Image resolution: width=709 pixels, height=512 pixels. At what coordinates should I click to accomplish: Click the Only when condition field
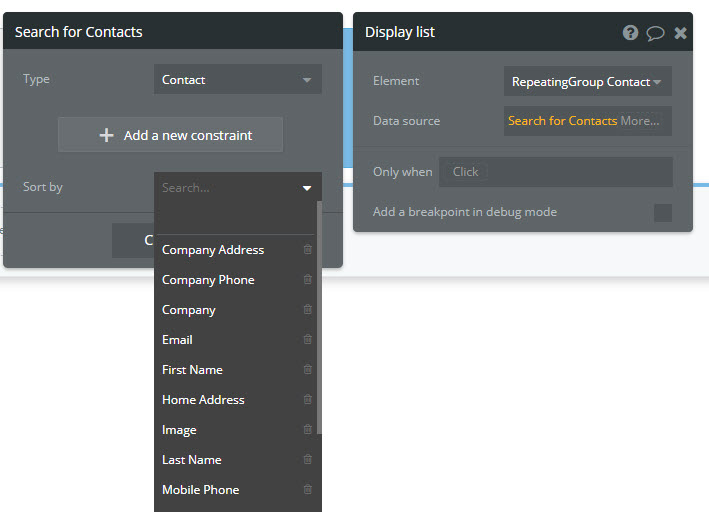click(x=555, y=172)
